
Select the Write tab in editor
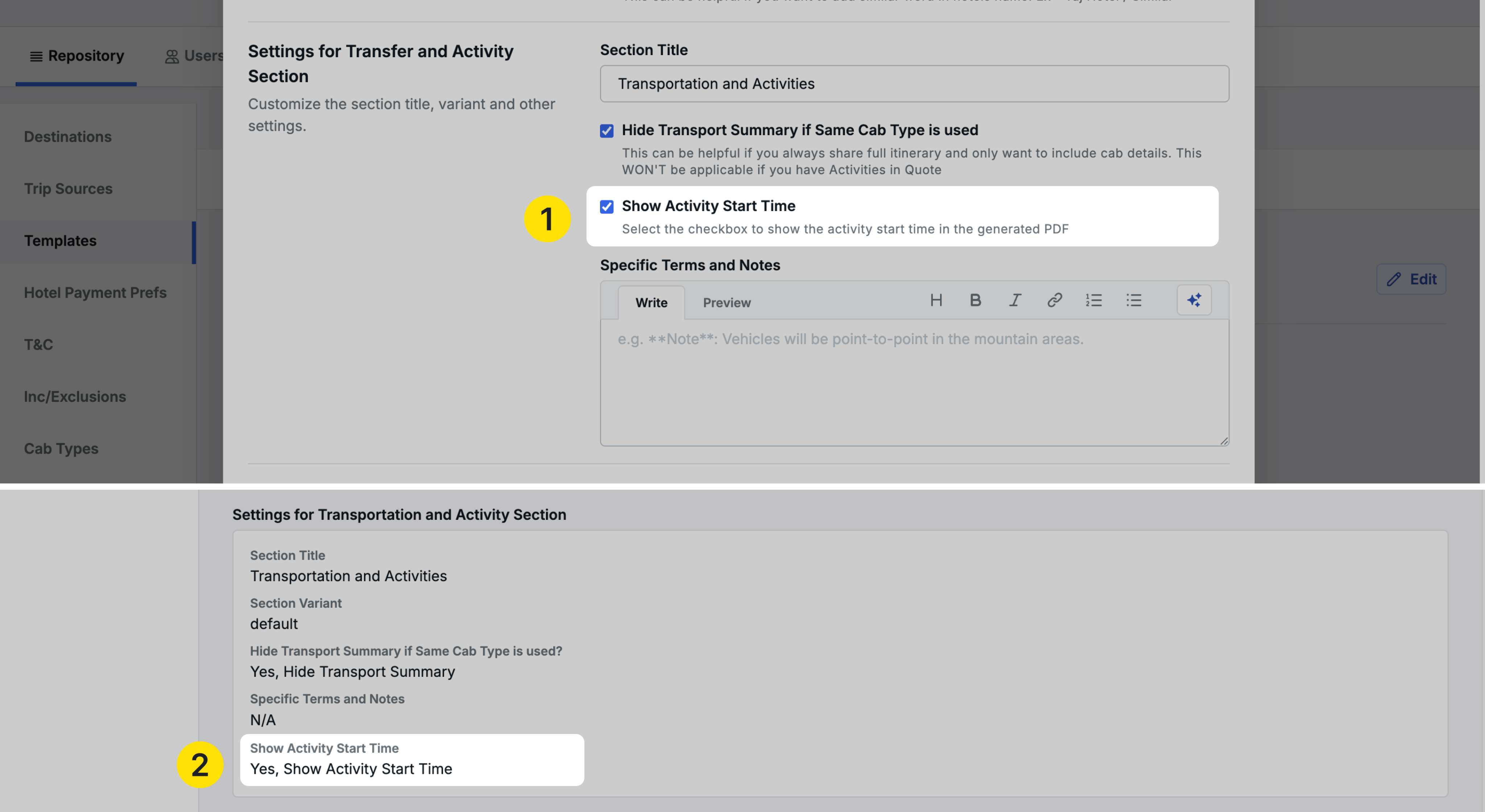[651, 303]
